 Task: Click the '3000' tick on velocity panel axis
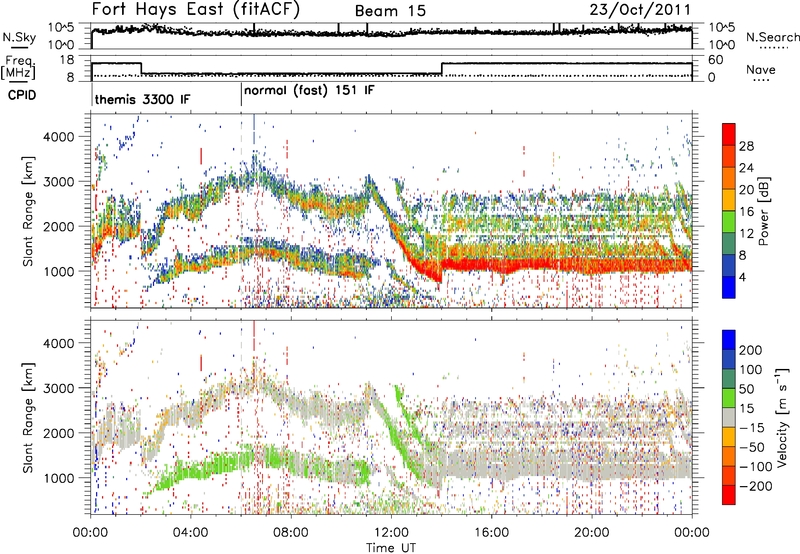pyautogui.click(x=59, y=388)
